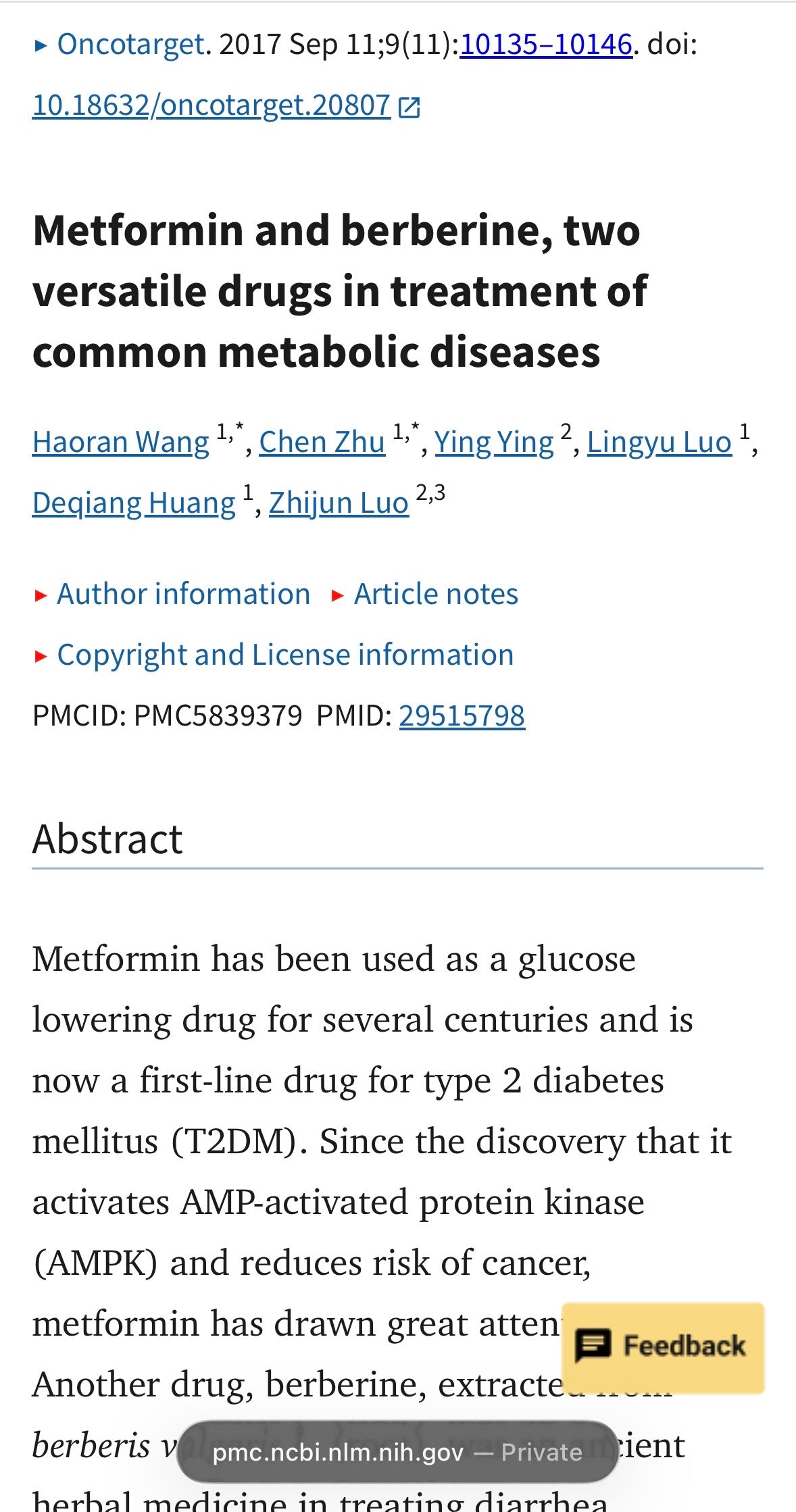Open the 10.18632/oncotarget.20807 DOI link
796x1512 pixels.
tap(212, 105)
